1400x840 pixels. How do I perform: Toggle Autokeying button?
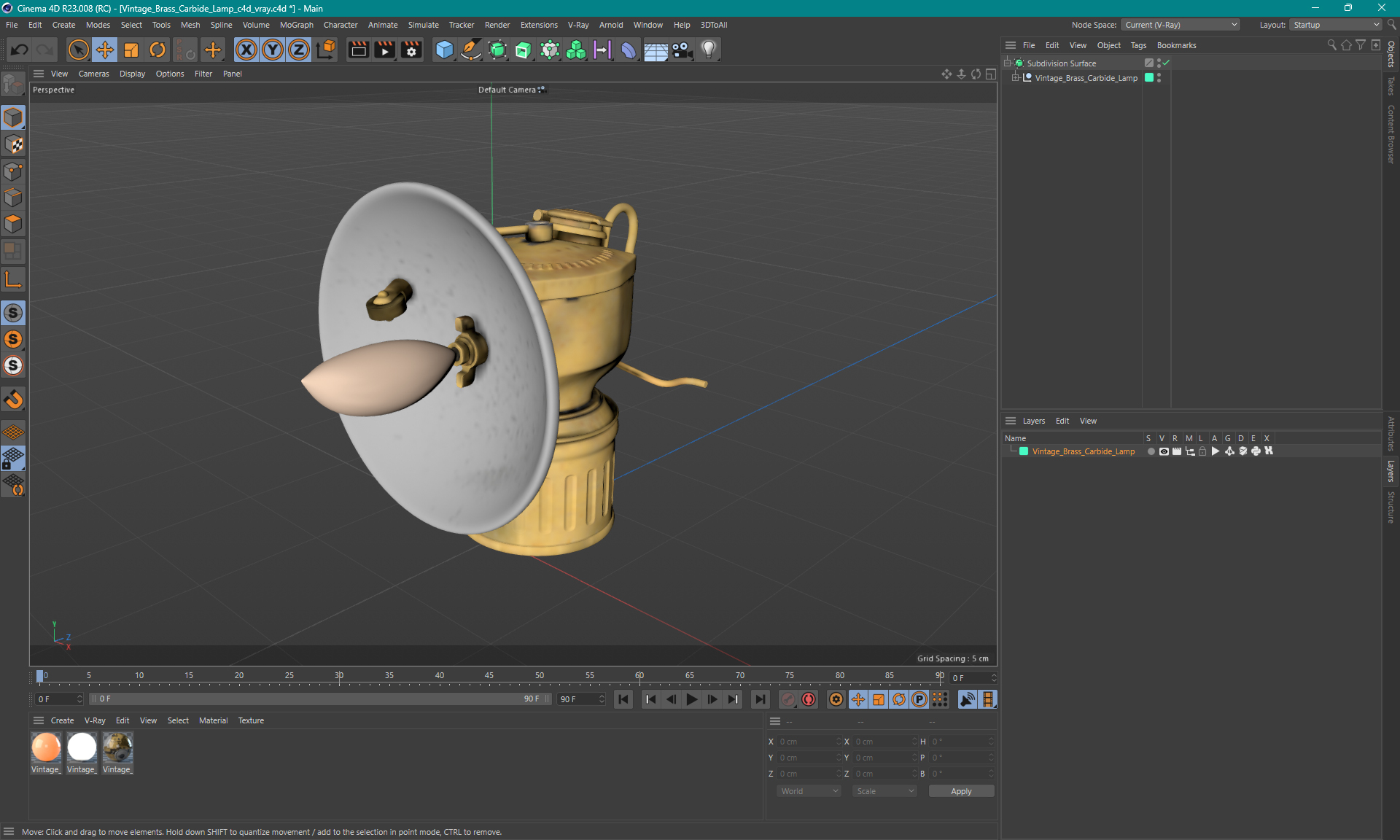809,699
